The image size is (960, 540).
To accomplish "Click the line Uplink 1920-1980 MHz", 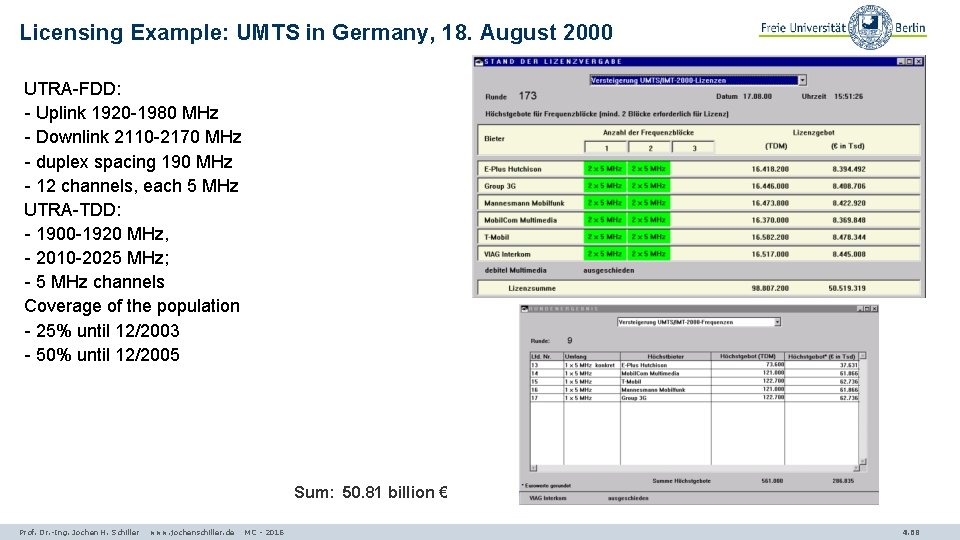I will (121, 113).
